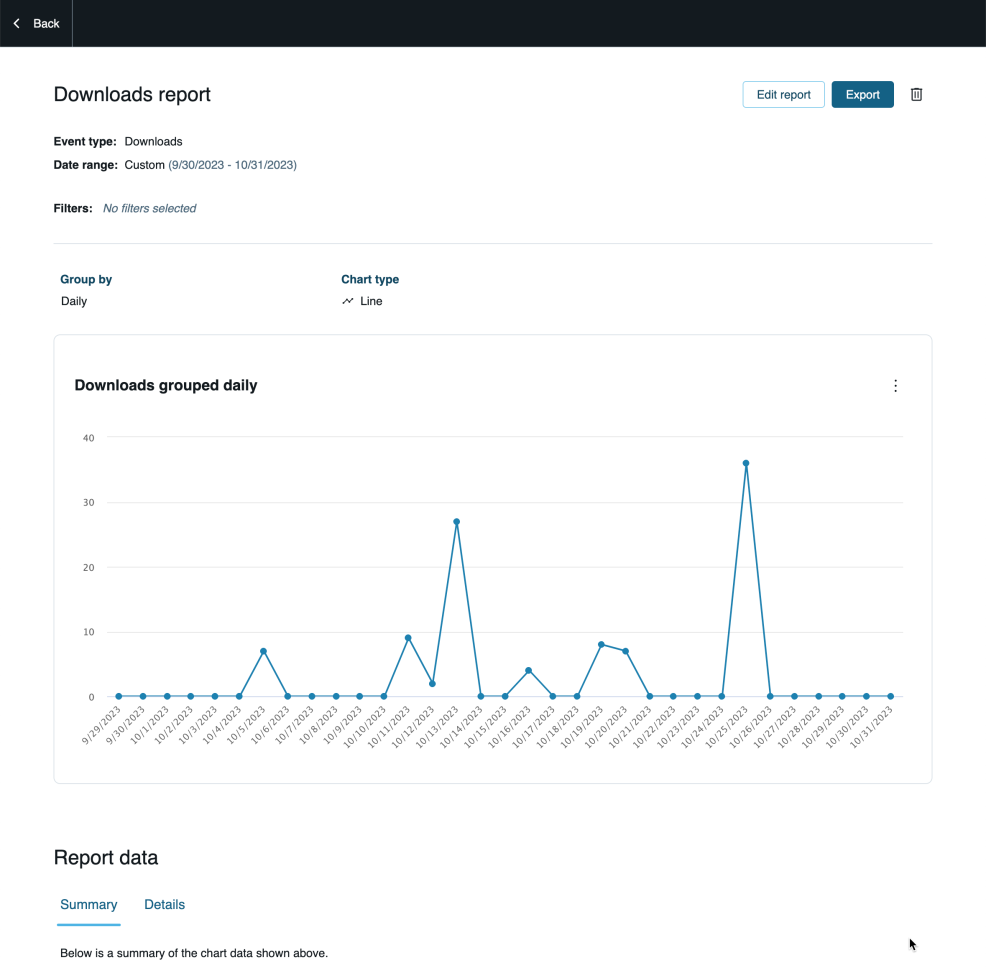
Task: Click the 'No filters selected' text
Action: (150, 208)
